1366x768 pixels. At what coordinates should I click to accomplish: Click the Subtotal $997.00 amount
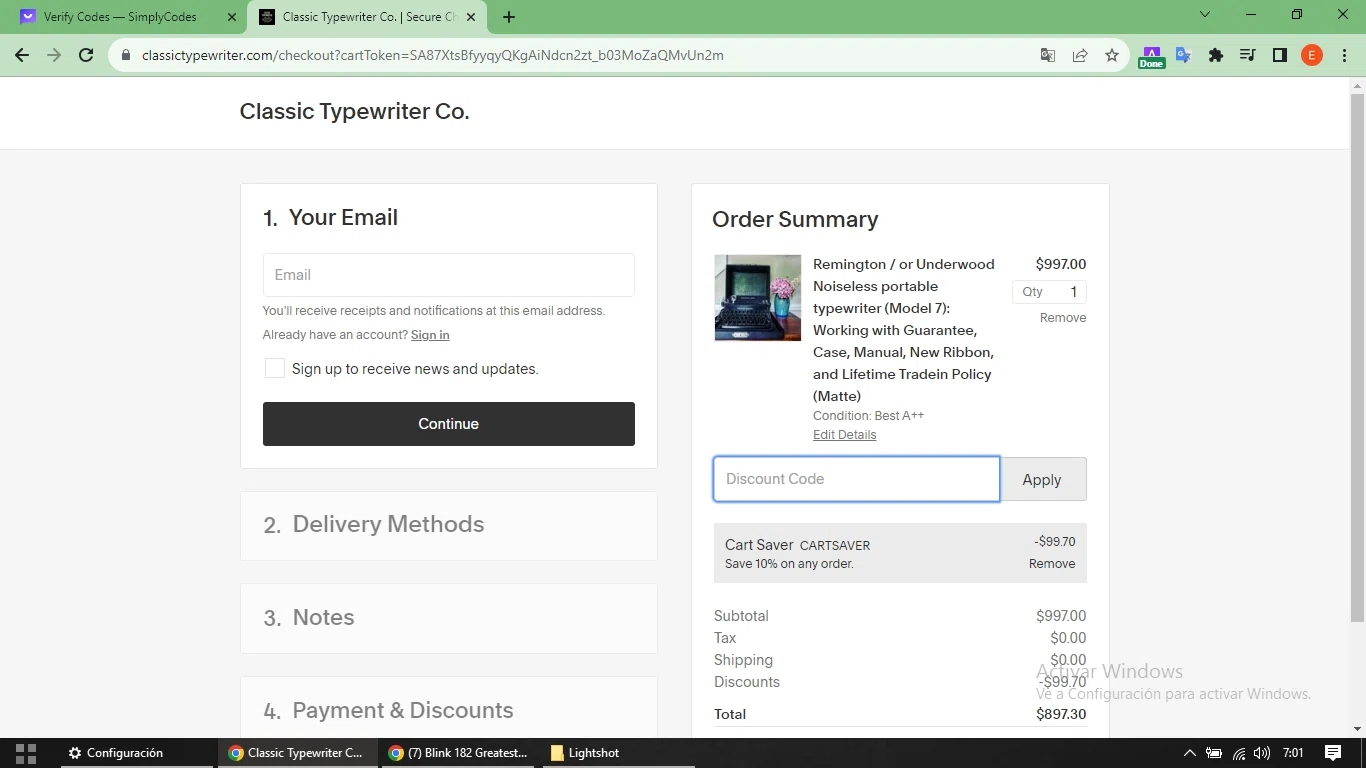click(x=1061, y=616)
